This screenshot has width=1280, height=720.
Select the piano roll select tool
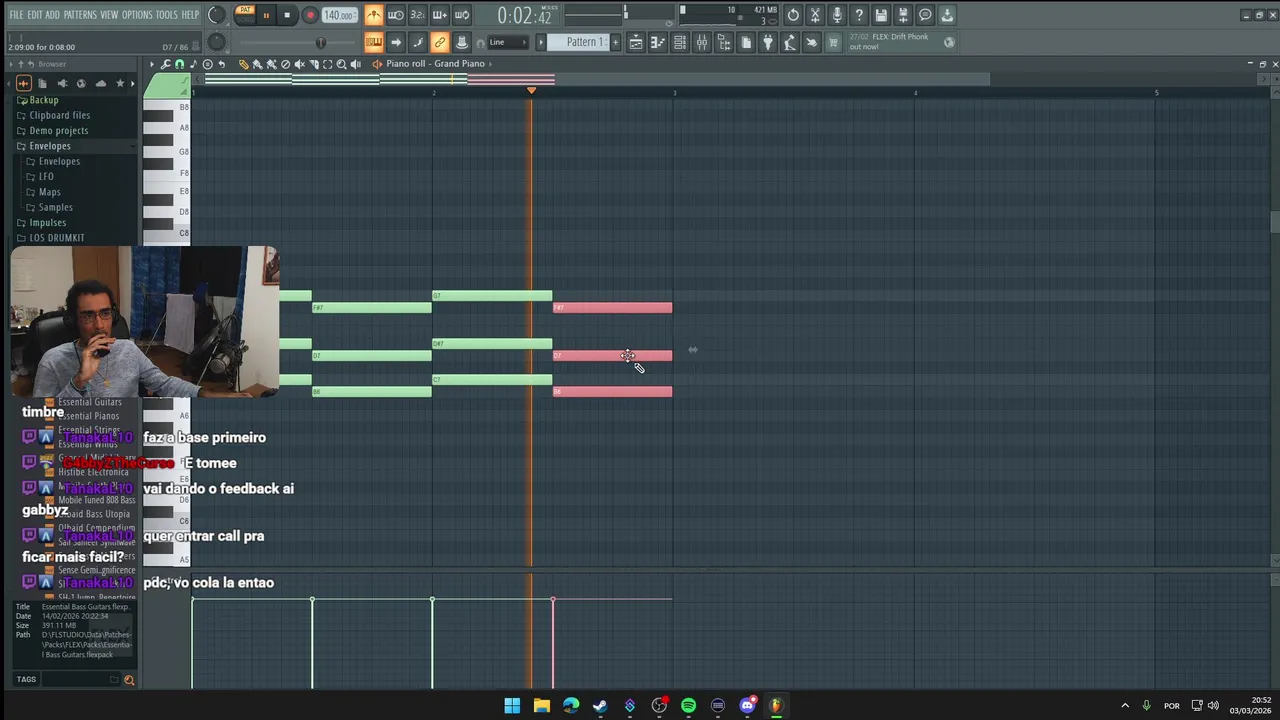click(327, 64)
